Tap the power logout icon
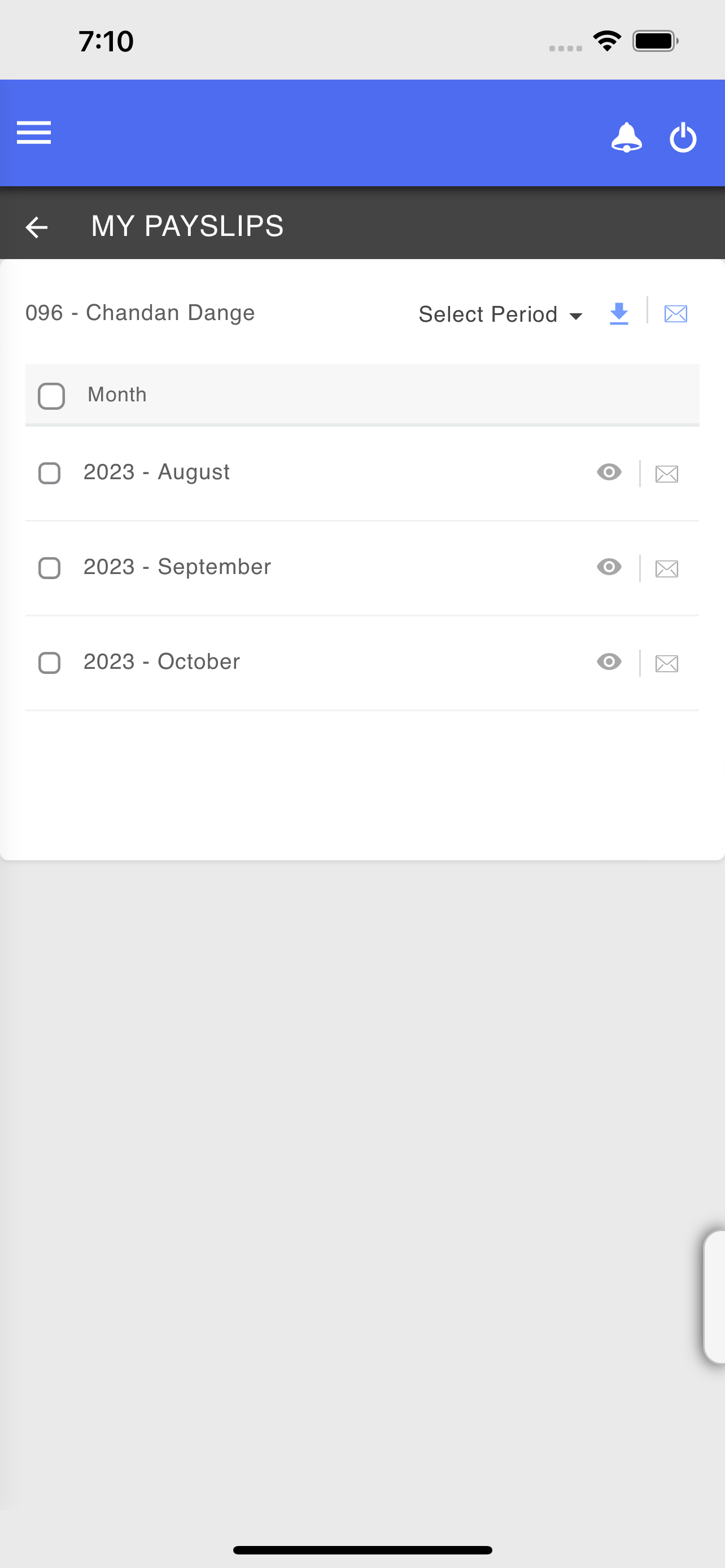 coord(683,137)
